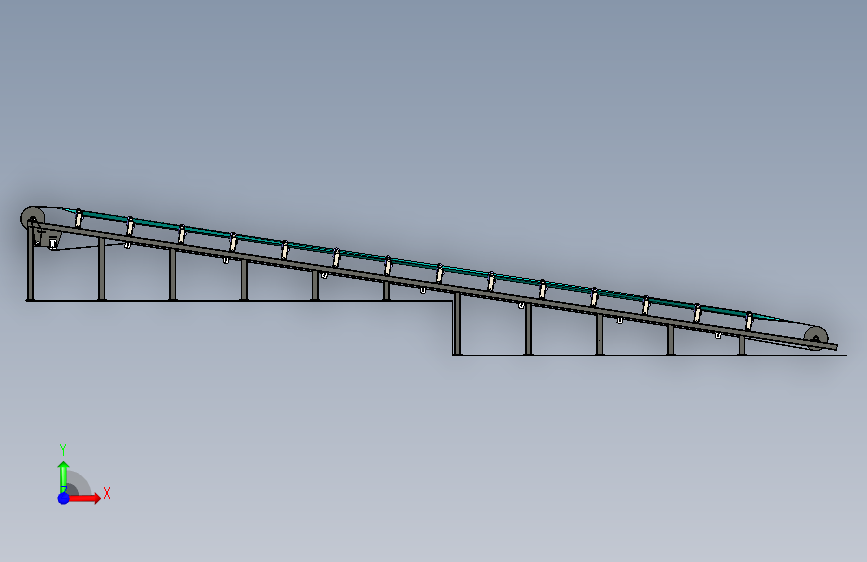Viewport: 867px width, 562px height.
Task: Select the small tail pulley at conveyor bottom
Action: (x=816, y=337)
